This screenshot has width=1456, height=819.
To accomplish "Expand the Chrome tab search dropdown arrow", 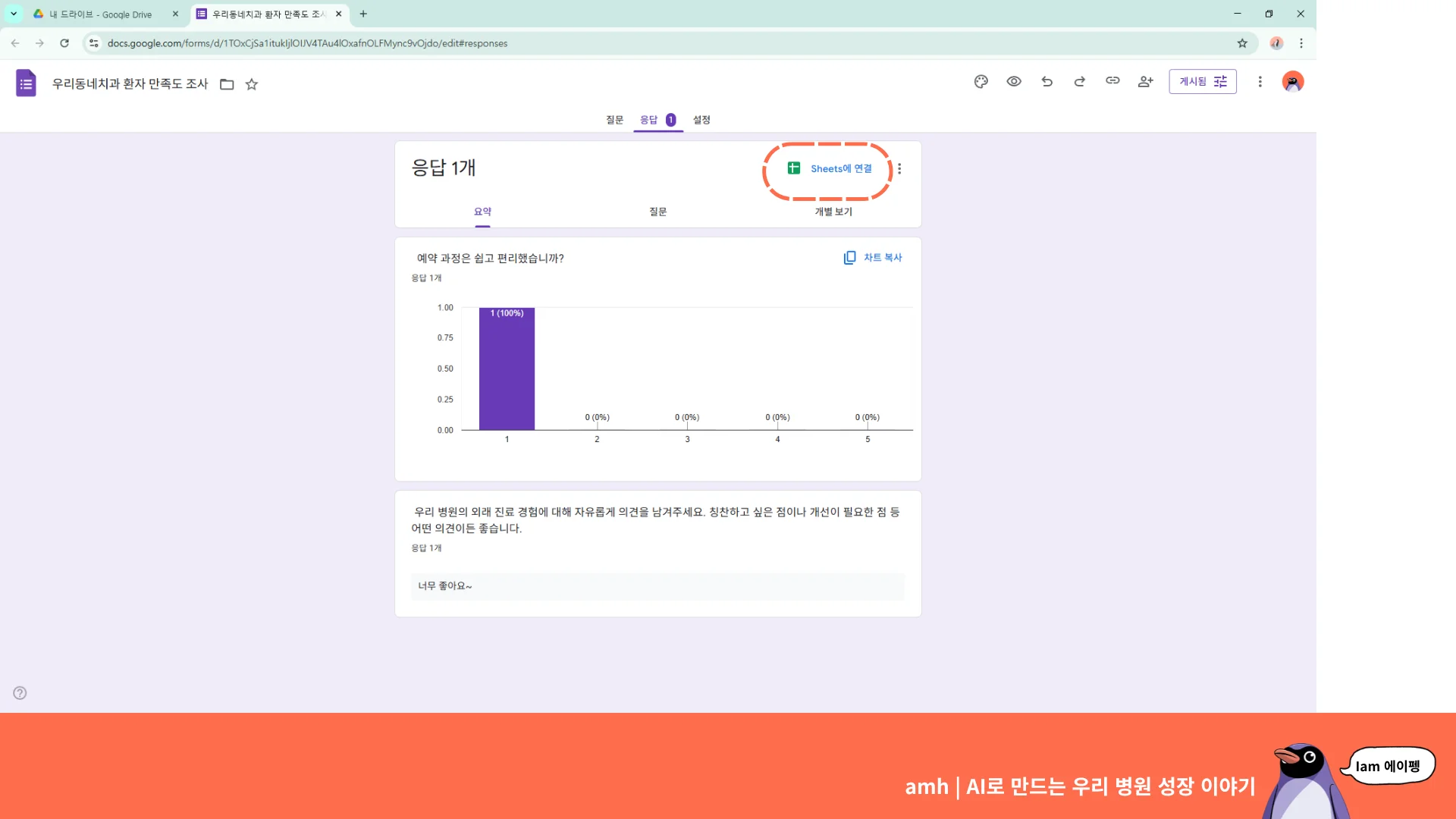I will click(14, 14).
